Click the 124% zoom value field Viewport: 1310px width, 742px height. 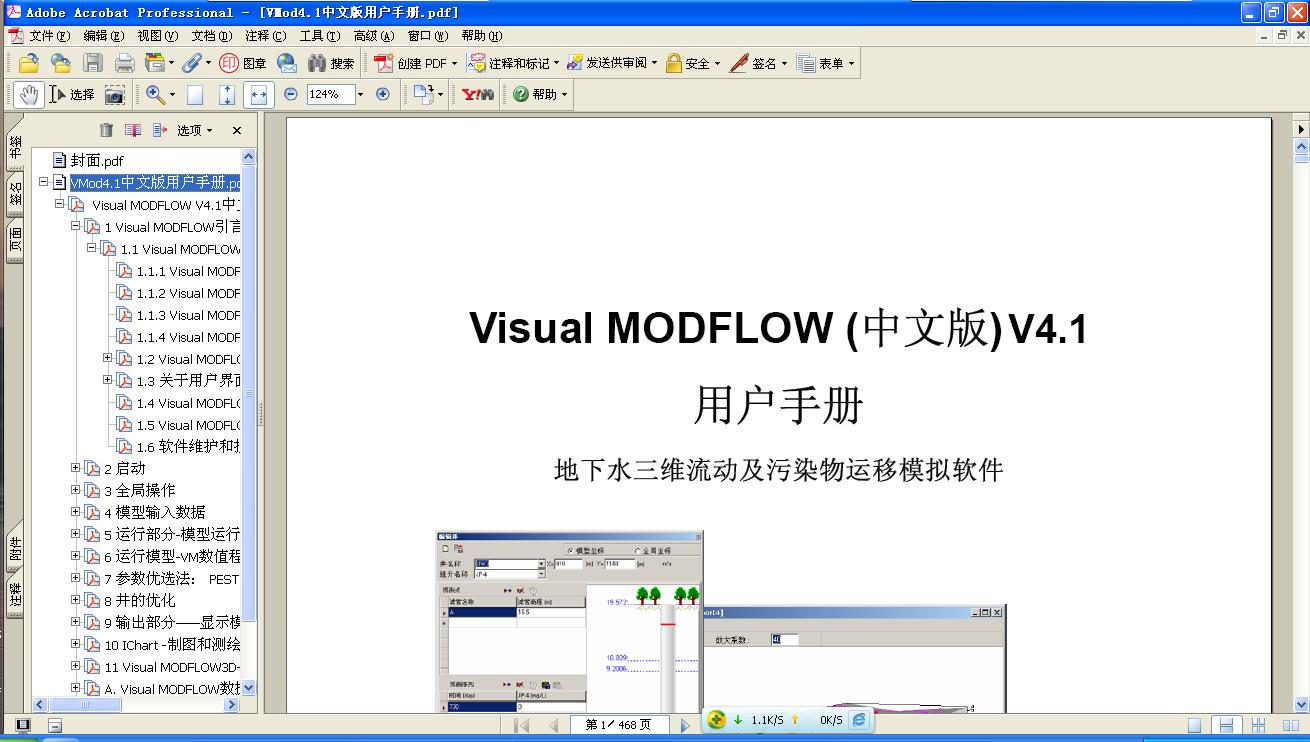329,94
